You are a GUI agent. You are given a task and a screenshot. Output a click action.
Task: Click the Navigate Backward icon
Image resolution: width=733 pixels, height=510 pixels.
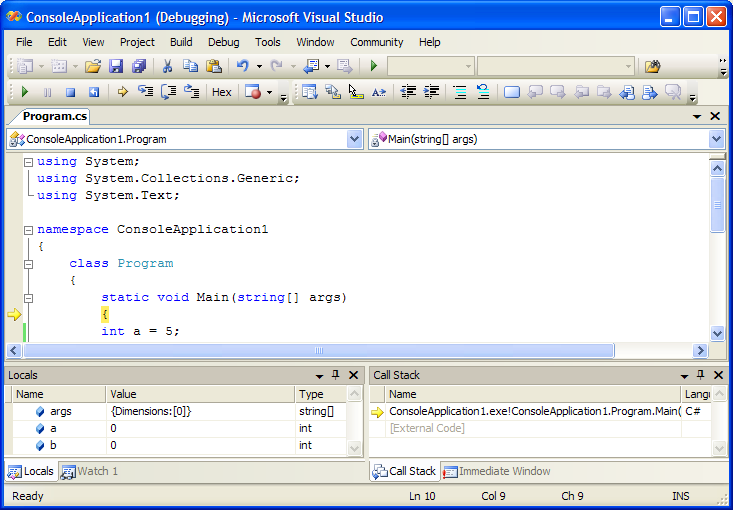click(311, 66)
